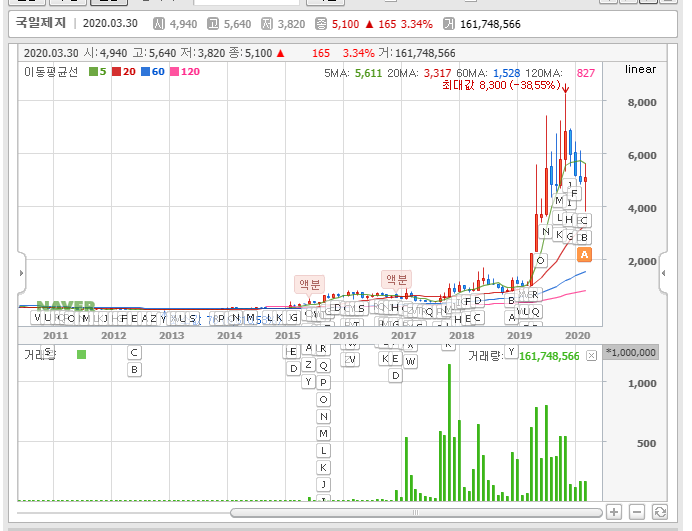Screen dimensions: 692x531
Task: Click the horizontal chart scrollbar thumb
Action: [416, 512]
